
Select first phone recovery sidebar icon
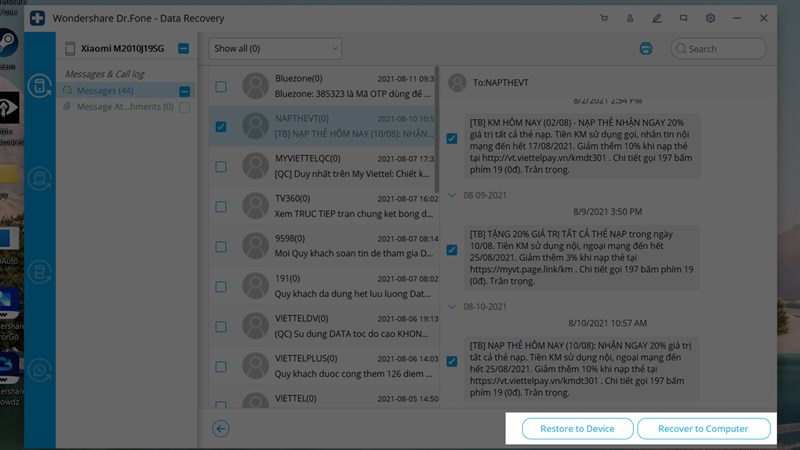pos(40,86)
